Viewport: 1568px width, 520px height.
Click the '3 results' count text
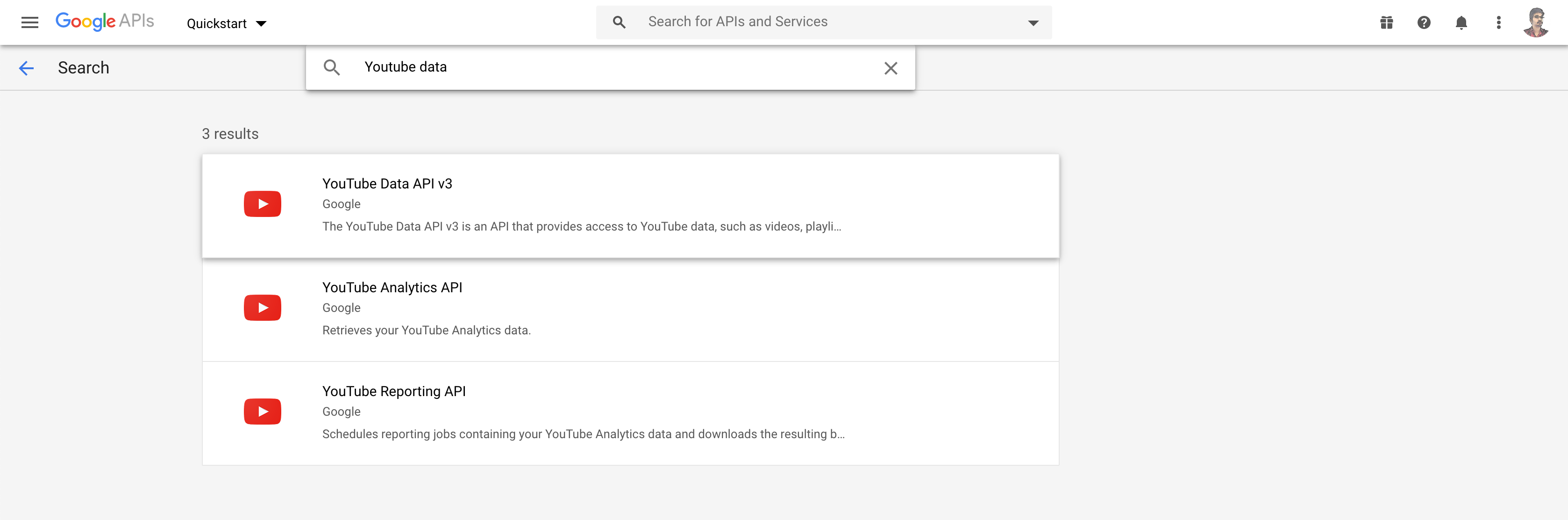(x=230, y=134)
